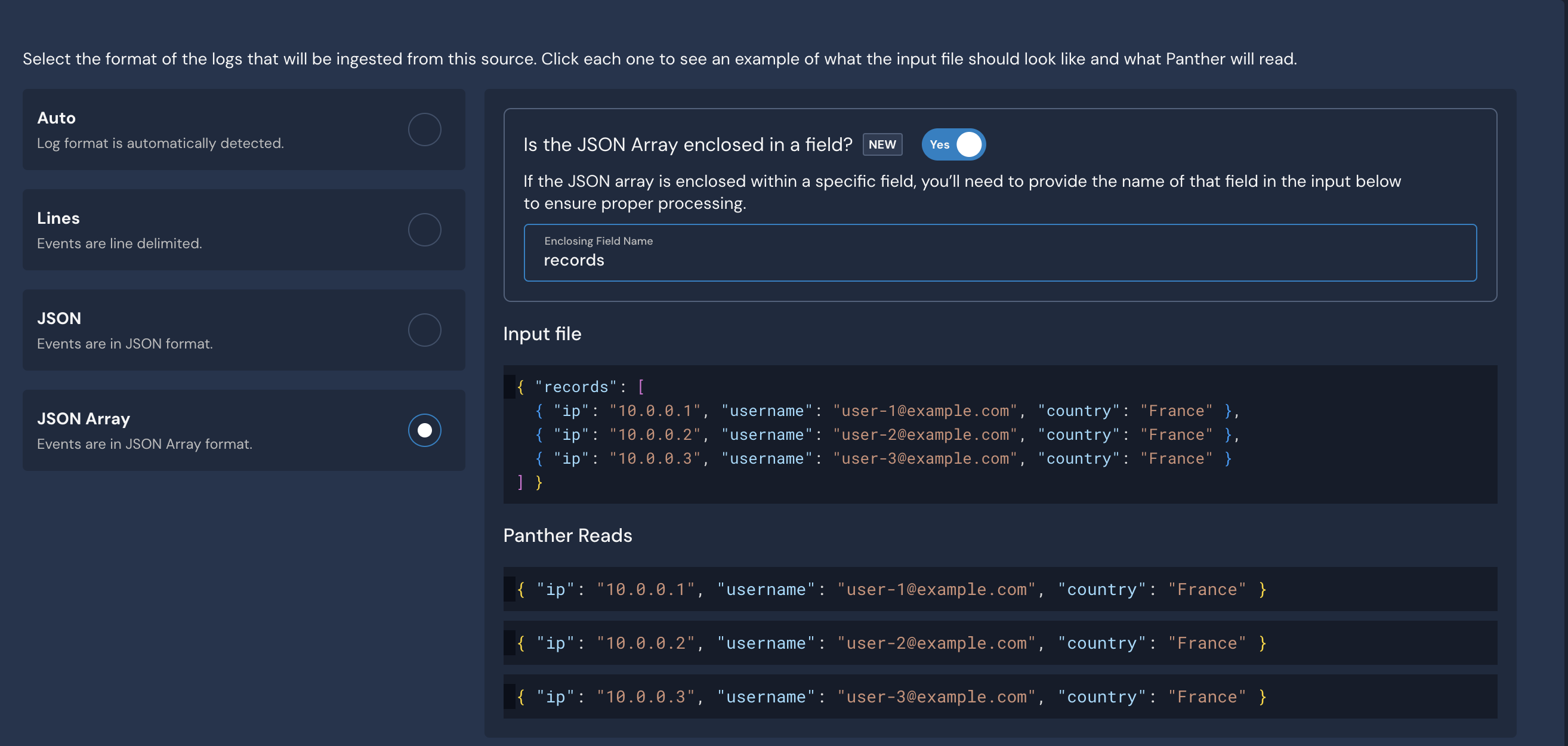
Task: Select the JSON format radio button
Action: point(424,330)
